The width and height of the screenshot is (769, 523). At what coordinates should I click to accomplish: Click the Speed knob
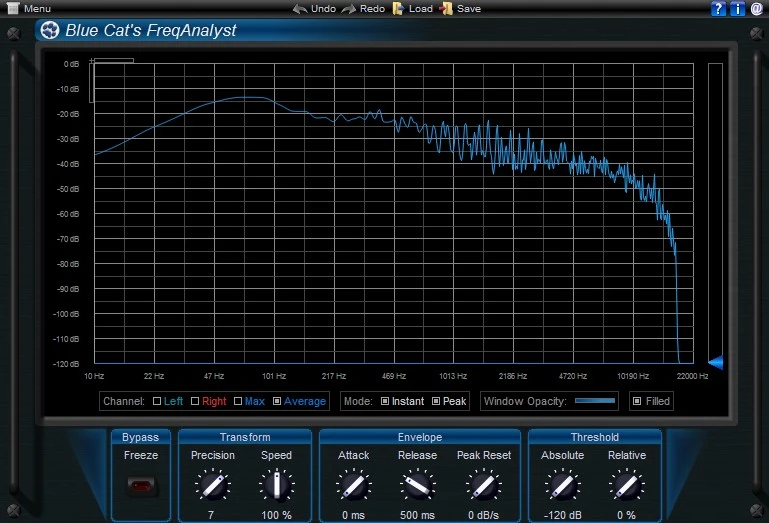(x=277, y=485)
